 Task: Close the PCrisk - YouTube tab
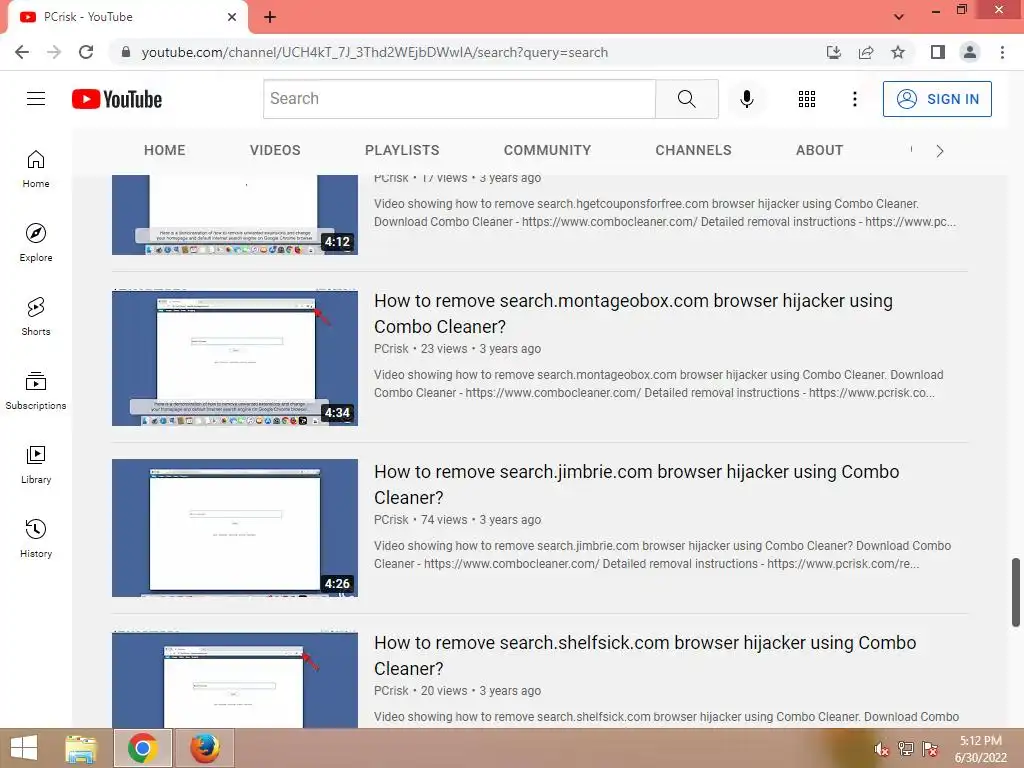[232, 17]
